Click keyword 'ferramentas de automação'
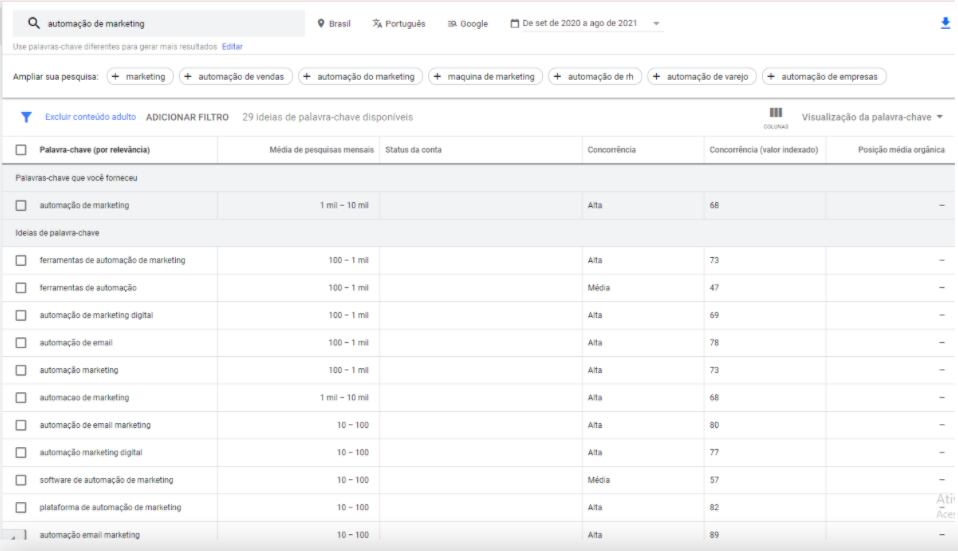Viewport: 958px width, 551px height. pyautogui.click(x=88, y=287)
